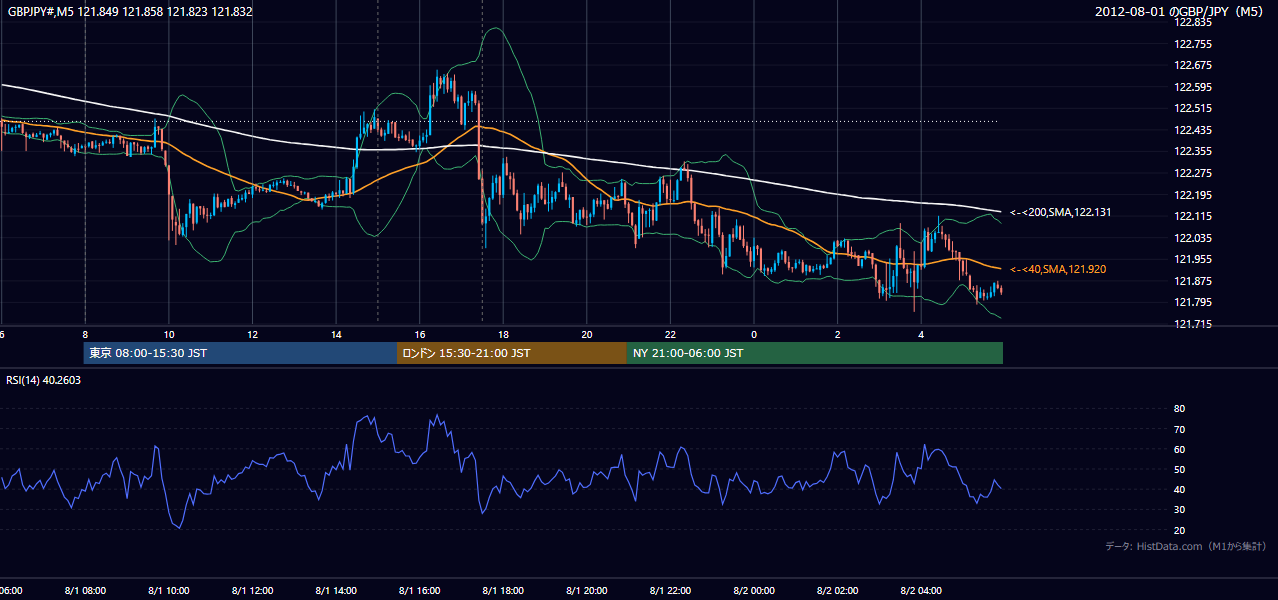This screenshot has height=600, width=1278.
Task: Click the 8/1 12:00 bottom date label
Action: (x=252, y=591)
